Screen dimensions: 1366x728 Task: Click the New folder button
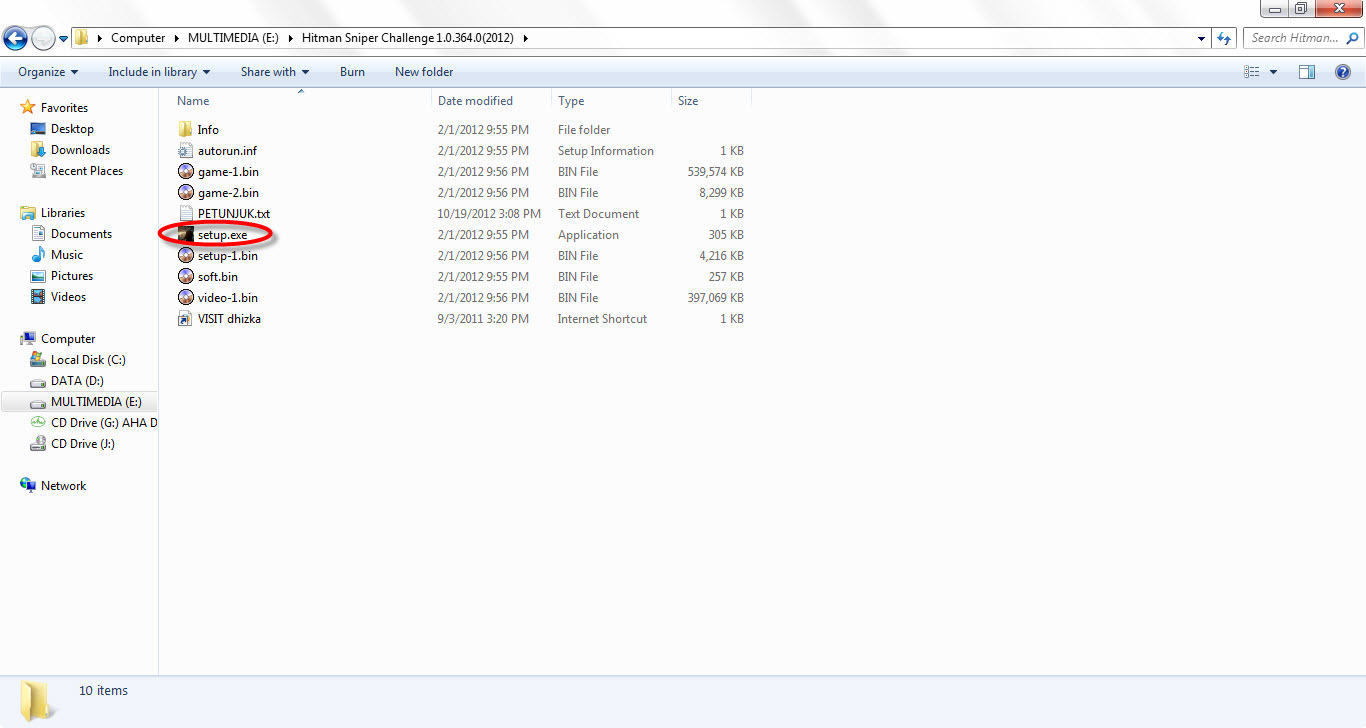(x=424, y=72)
